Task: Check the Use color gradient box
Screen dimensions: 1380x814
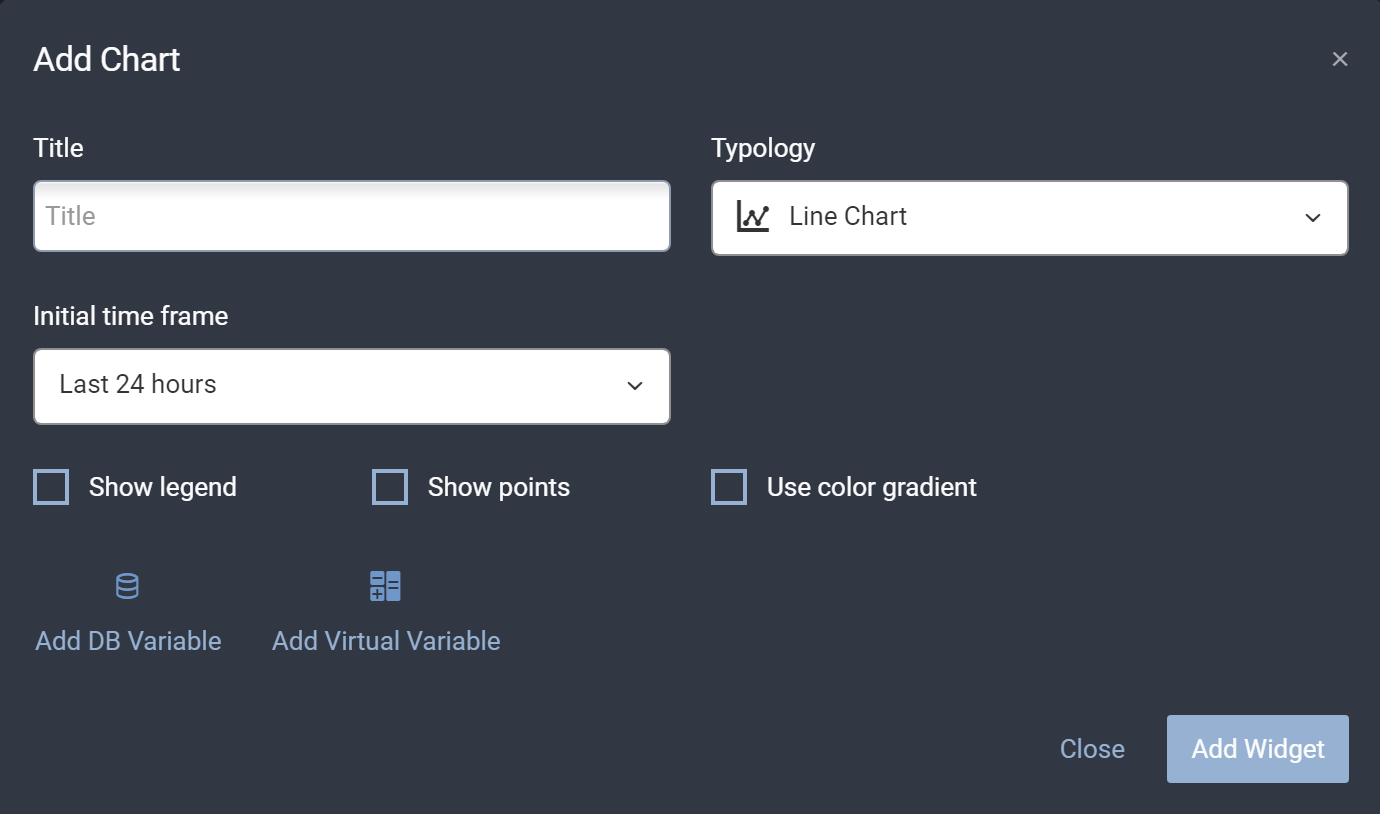Action: tap(729, 487)
